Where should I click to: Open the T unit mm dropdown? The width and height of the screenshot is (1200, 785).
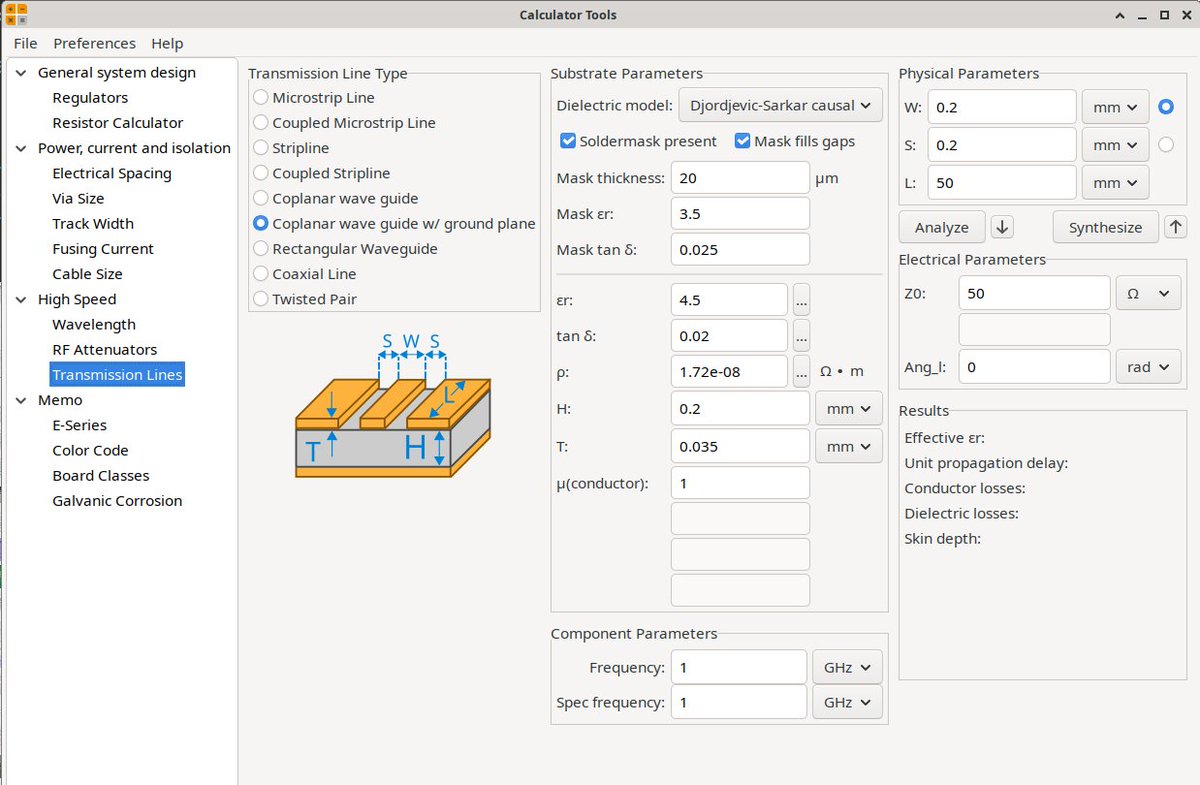pyautogui.click(x=849, y=446)
